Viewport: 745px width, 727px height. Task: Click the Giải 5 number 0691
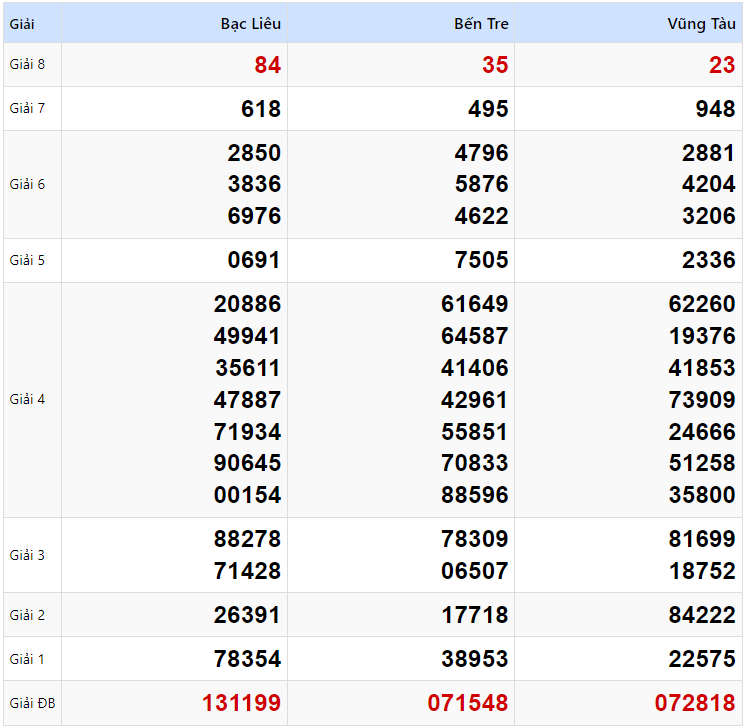click(254, 260)
